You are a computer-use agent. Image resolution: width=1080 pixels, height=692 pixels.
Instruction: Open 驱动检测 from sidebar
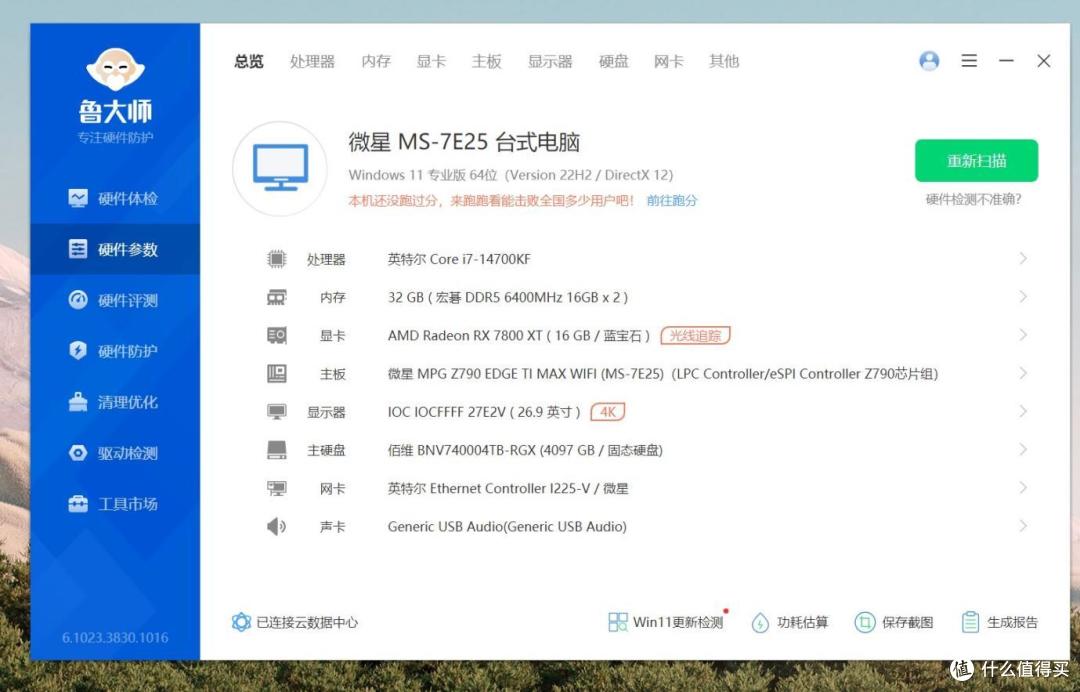(x=114, y=453)
